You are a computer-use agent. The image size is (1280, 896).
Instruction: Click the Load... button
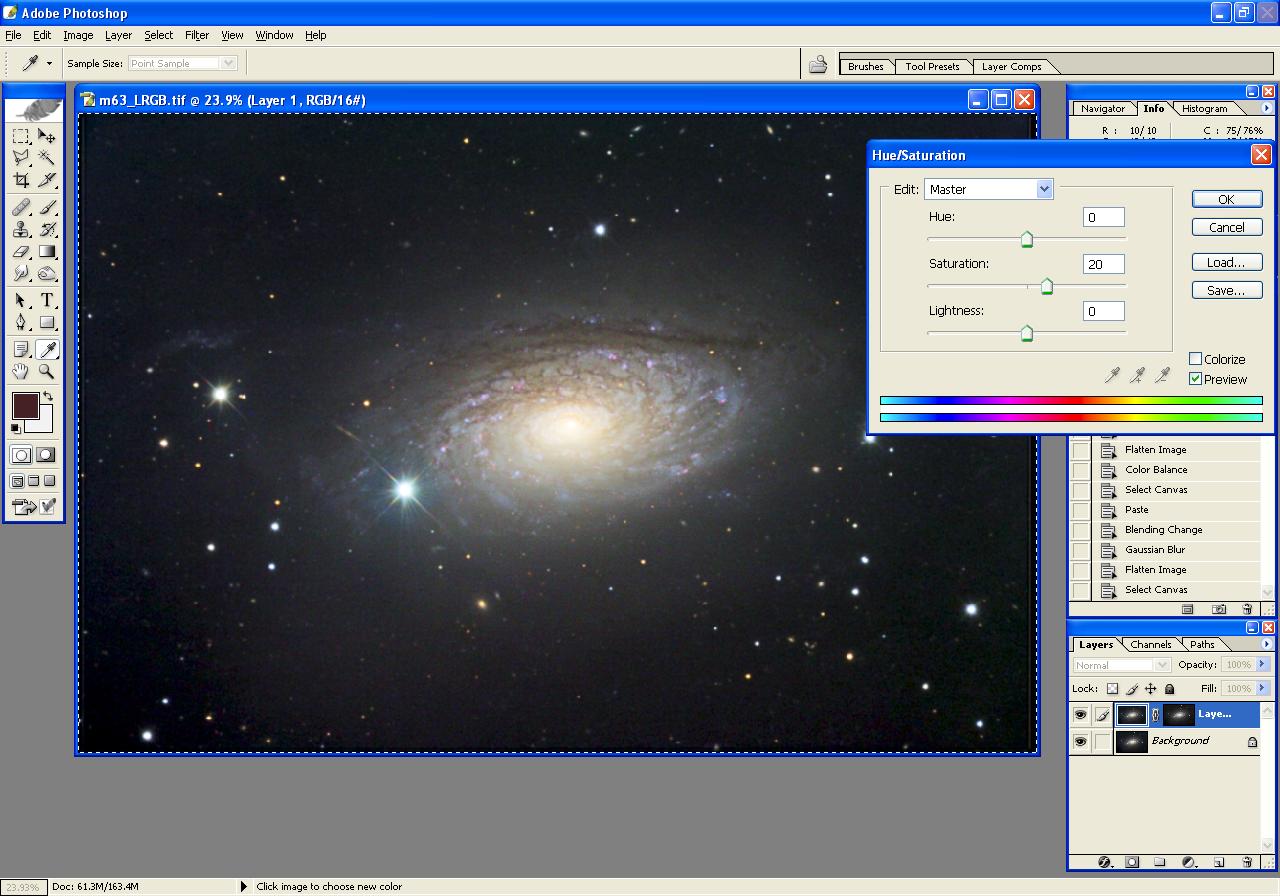[x=1226, y=263]
